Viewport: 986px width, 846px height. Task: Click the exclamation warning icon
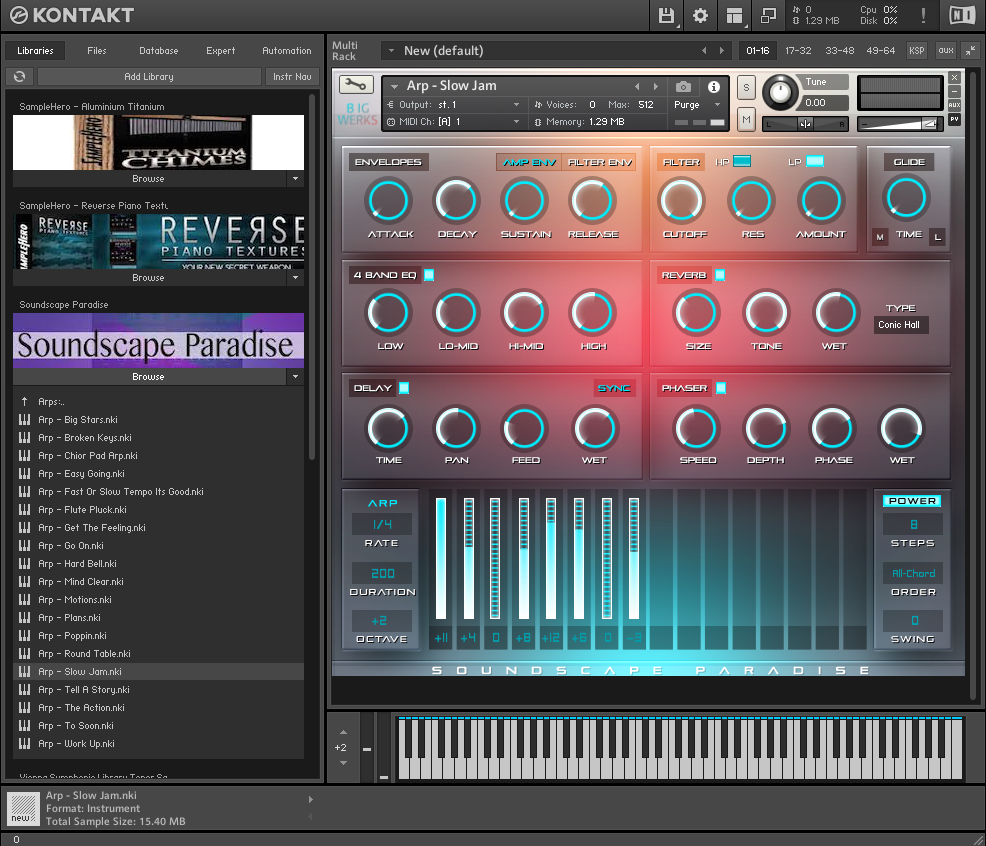pyautogui.click(x=923, y=15)
